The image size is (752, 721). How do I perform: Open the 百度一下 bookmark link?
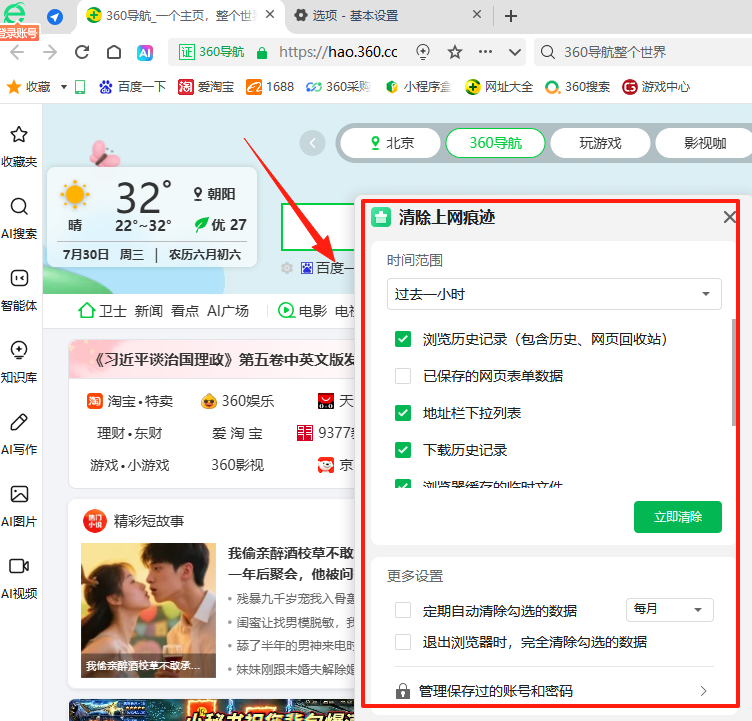tap(133, 87)
